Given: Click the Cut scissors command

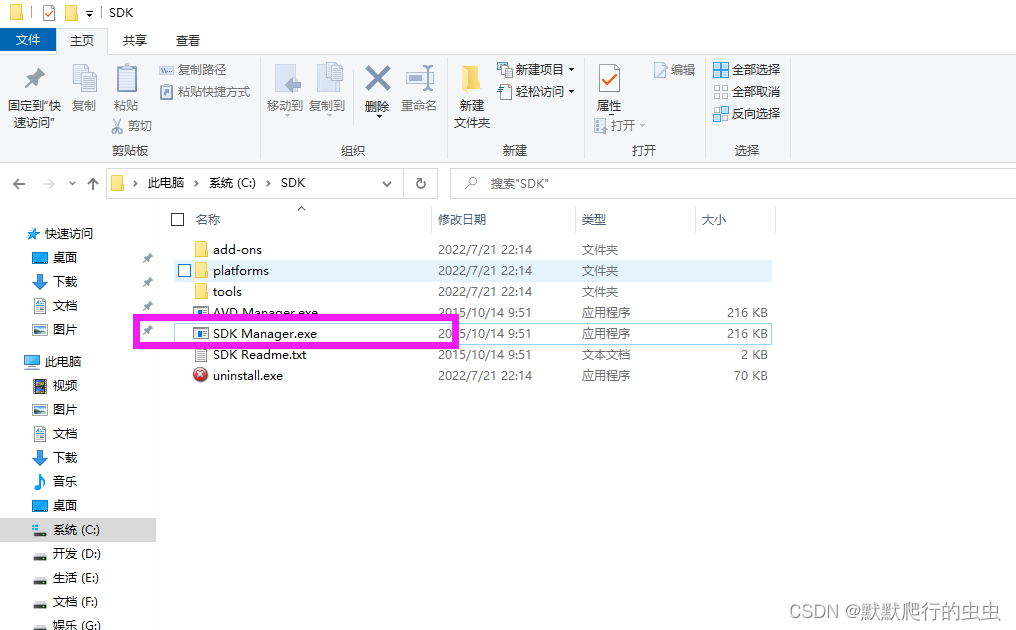Looking at the screenshot, I should [x=132, y=125].
